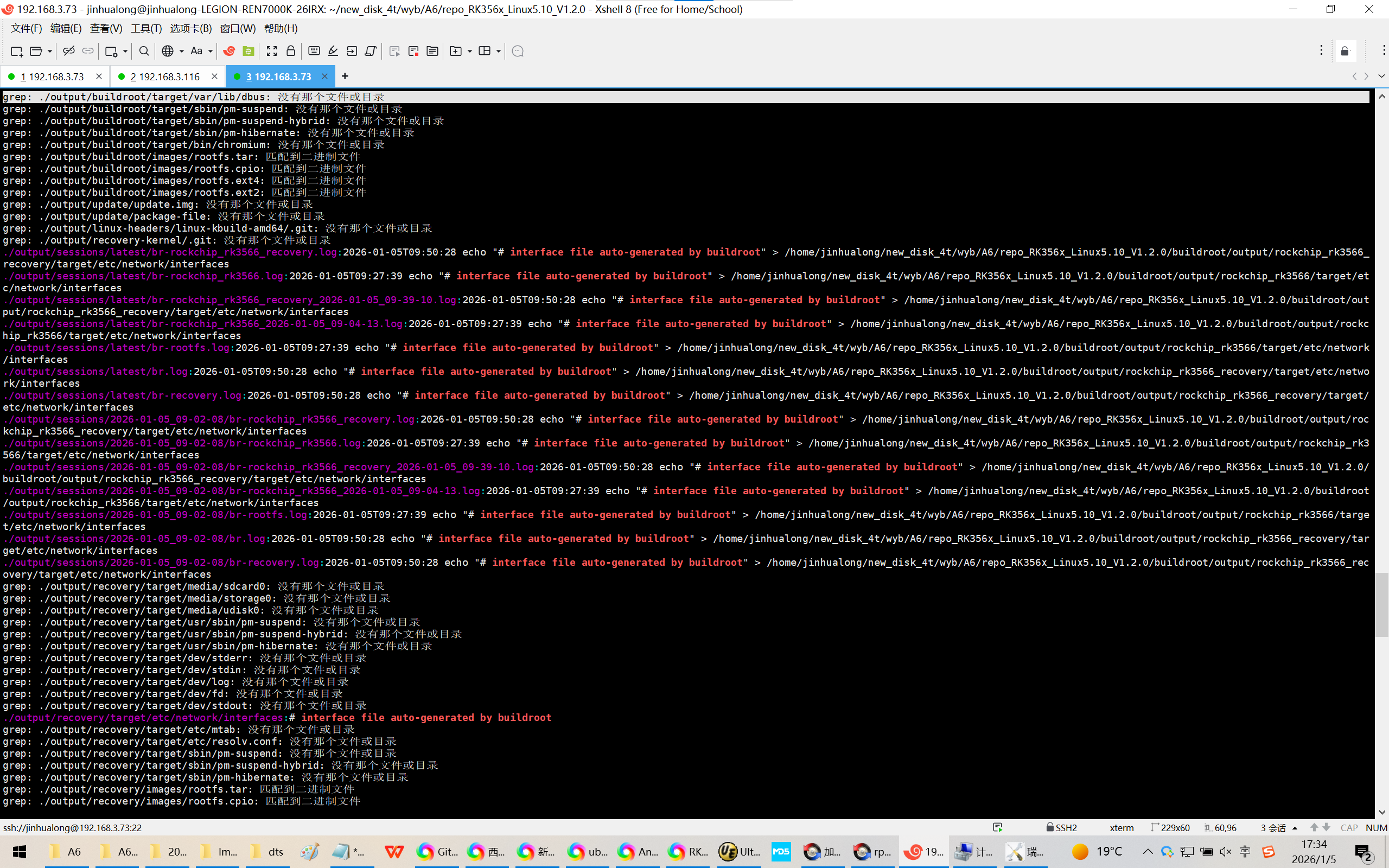Add a new tab with plus button

345,76
